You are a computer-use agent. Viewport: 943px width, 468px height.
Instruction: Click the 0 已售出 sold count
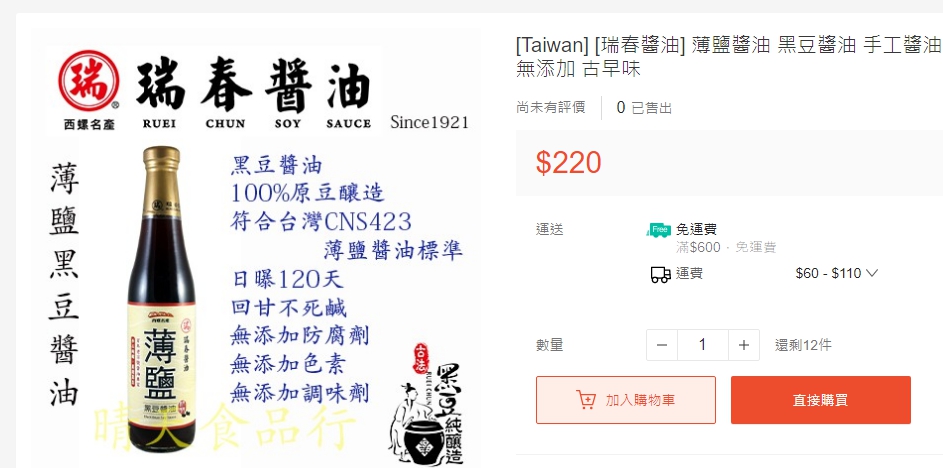[644, 108]
